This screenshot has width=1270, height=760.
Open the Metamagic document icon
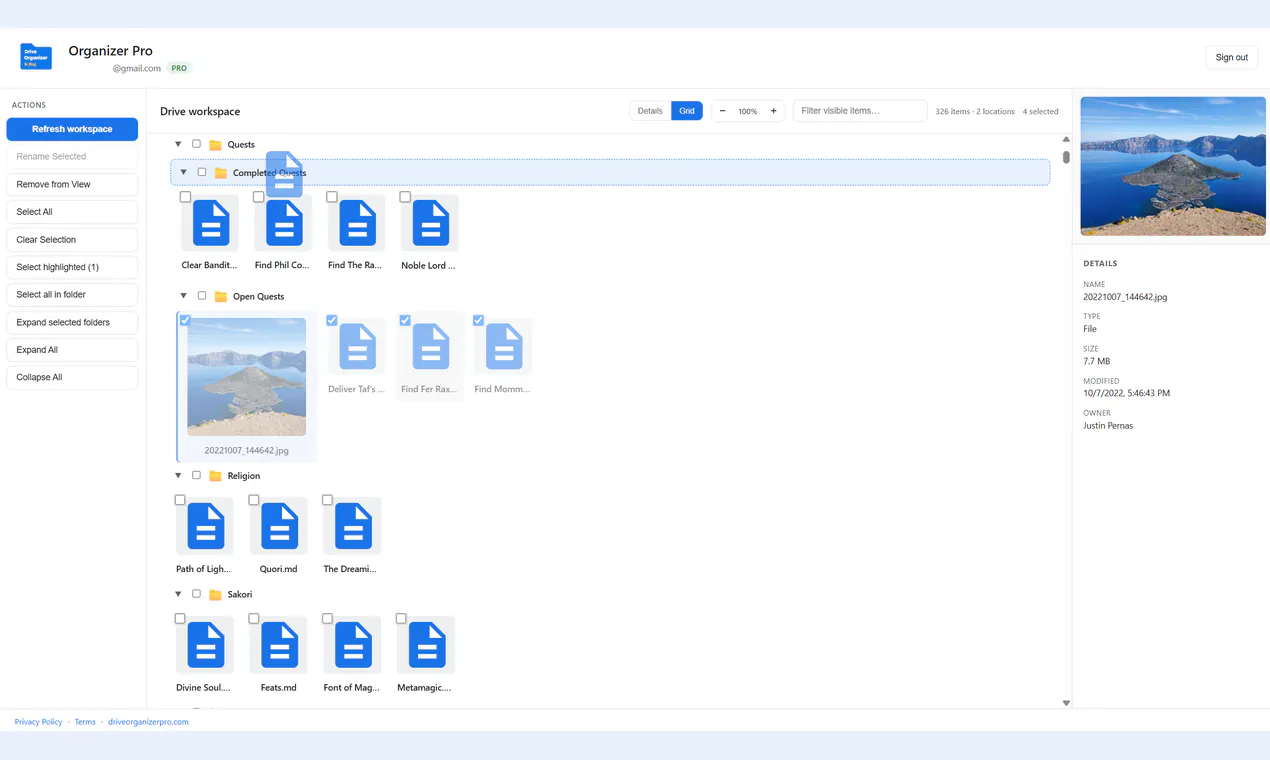coord(427,645)
